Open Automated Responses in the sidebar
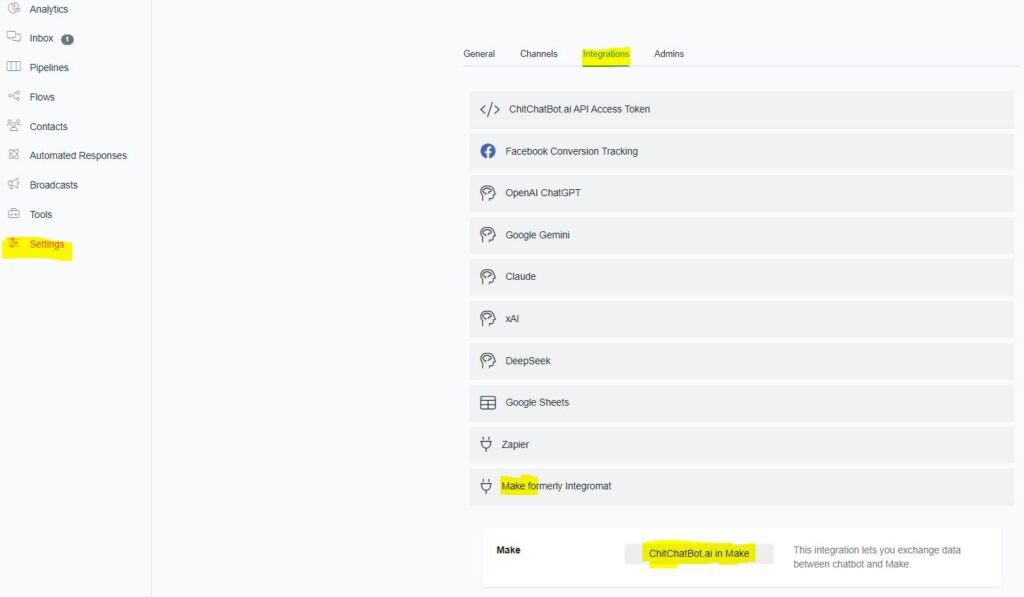The image size is (1024, 597). 78,155
